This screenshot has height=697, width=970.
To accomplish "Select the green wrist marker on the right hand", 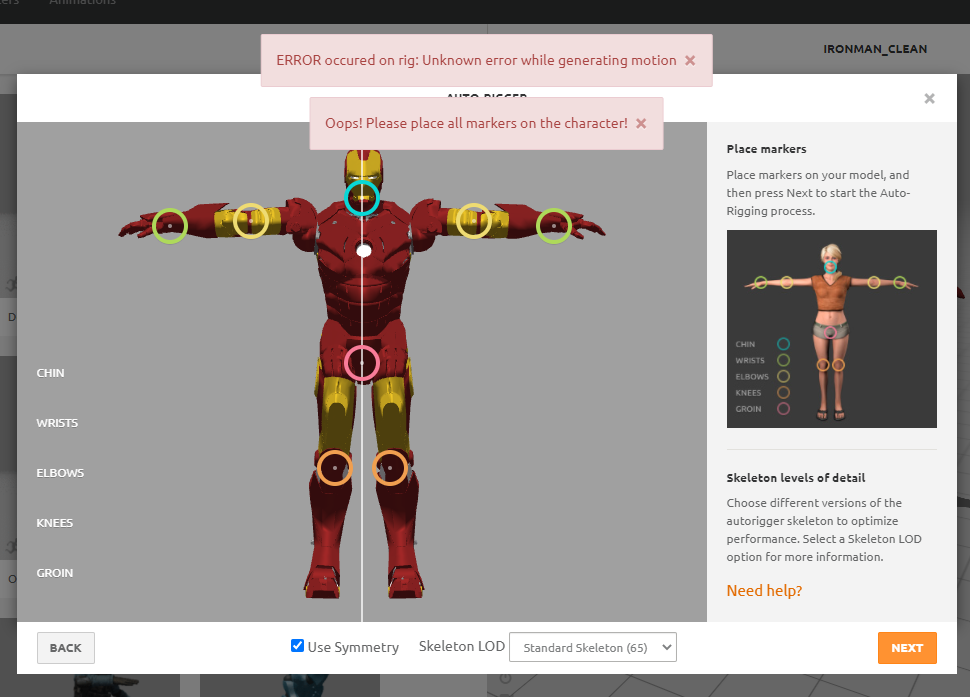I will [554, 226].
